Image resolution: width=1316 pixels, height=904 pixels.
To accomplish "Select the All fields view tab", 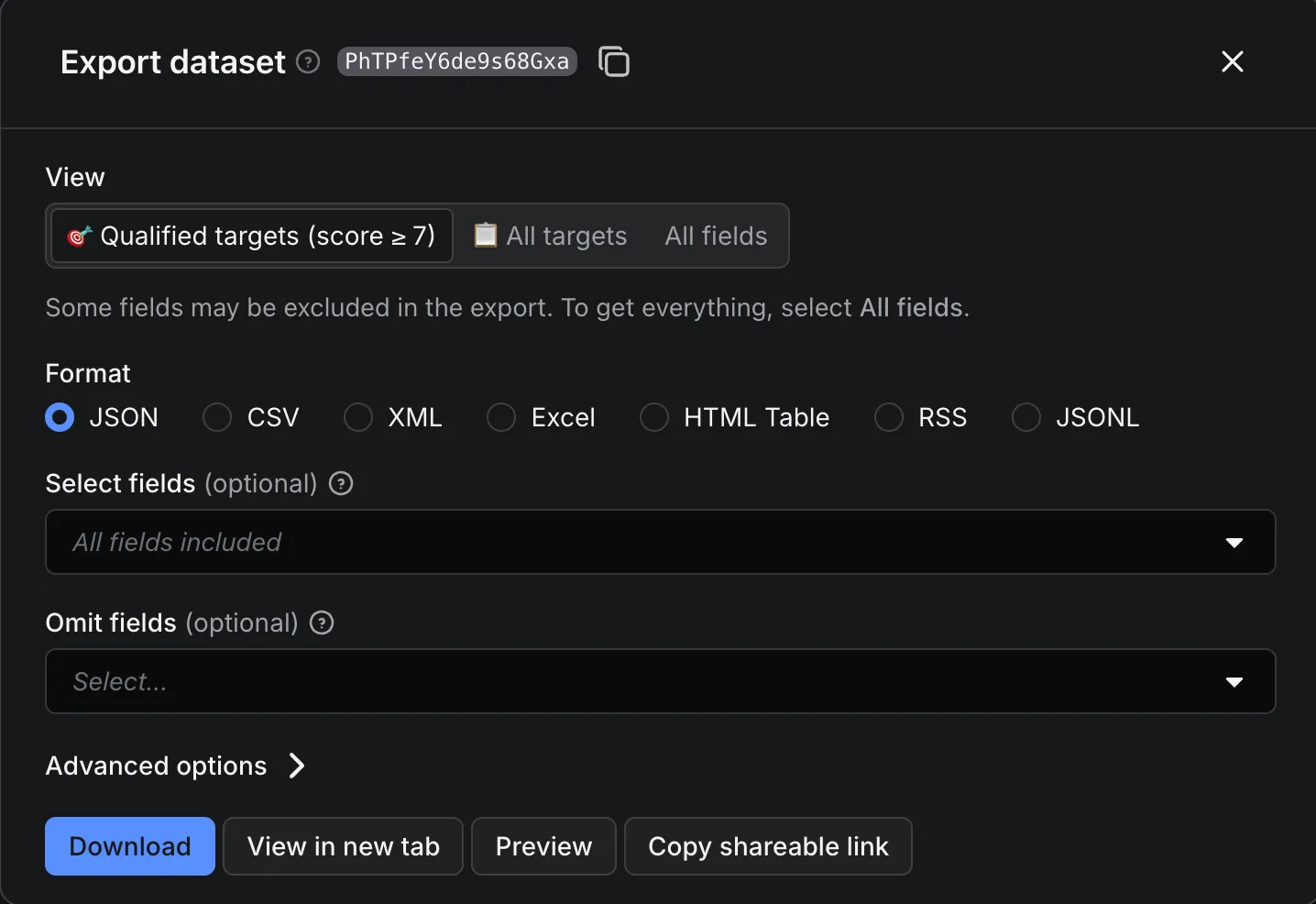I will point(716,236).
